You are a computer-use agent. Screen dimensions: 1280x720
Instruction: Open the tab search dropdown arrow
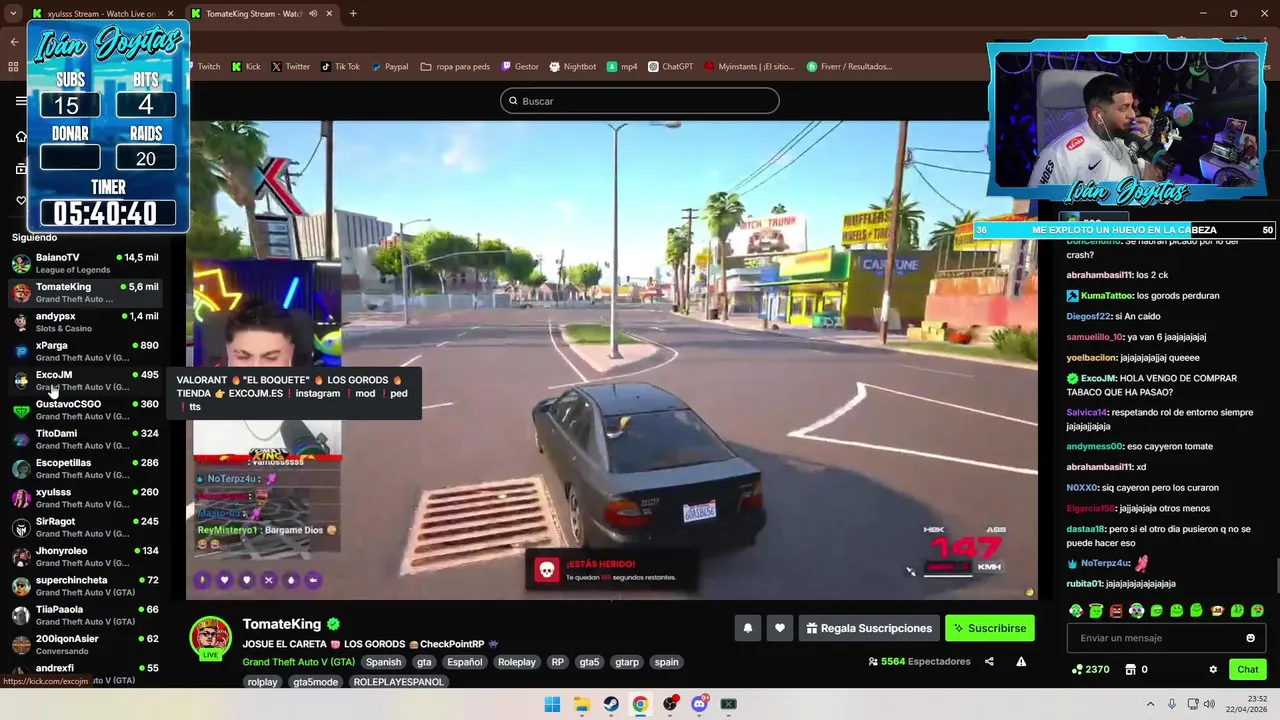pos(13,14)
